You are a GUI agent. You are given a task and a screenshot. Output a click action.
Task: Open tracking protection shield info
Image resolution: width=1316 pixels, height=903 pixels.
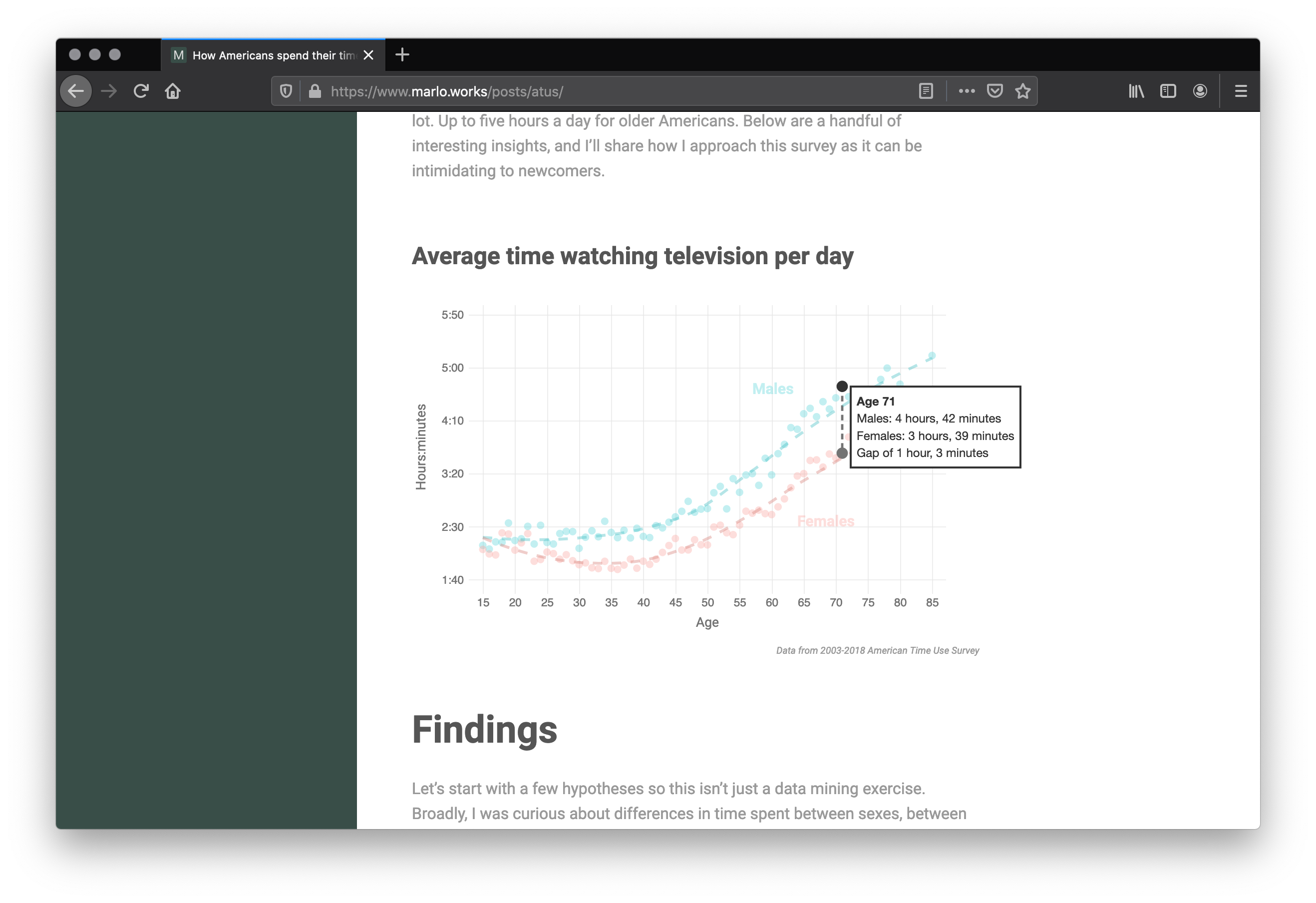(x=286, y=91)
